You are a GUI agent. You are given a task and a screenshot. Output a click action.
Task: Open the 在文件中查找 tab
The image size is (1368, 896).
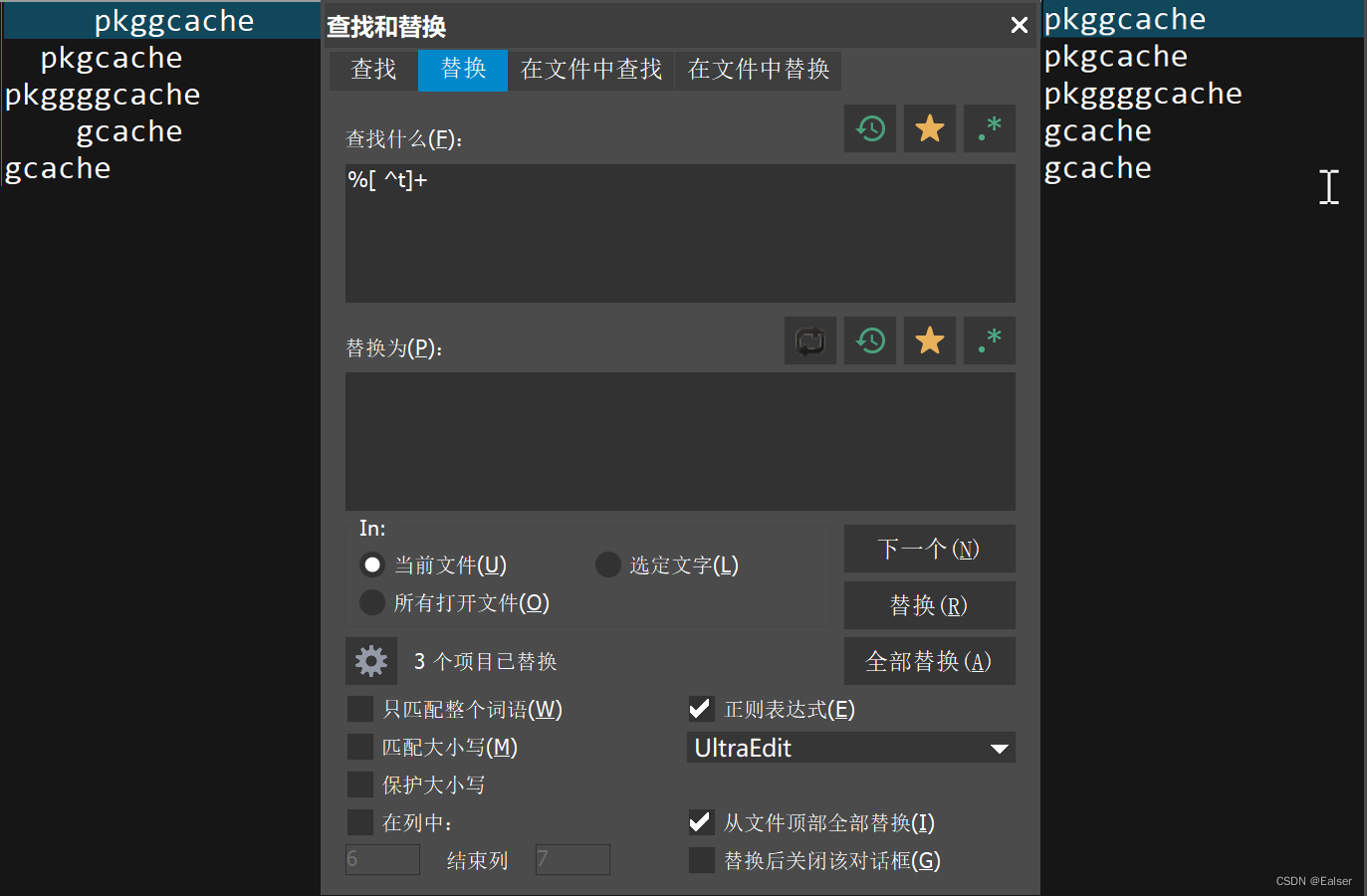coord(591,70)
